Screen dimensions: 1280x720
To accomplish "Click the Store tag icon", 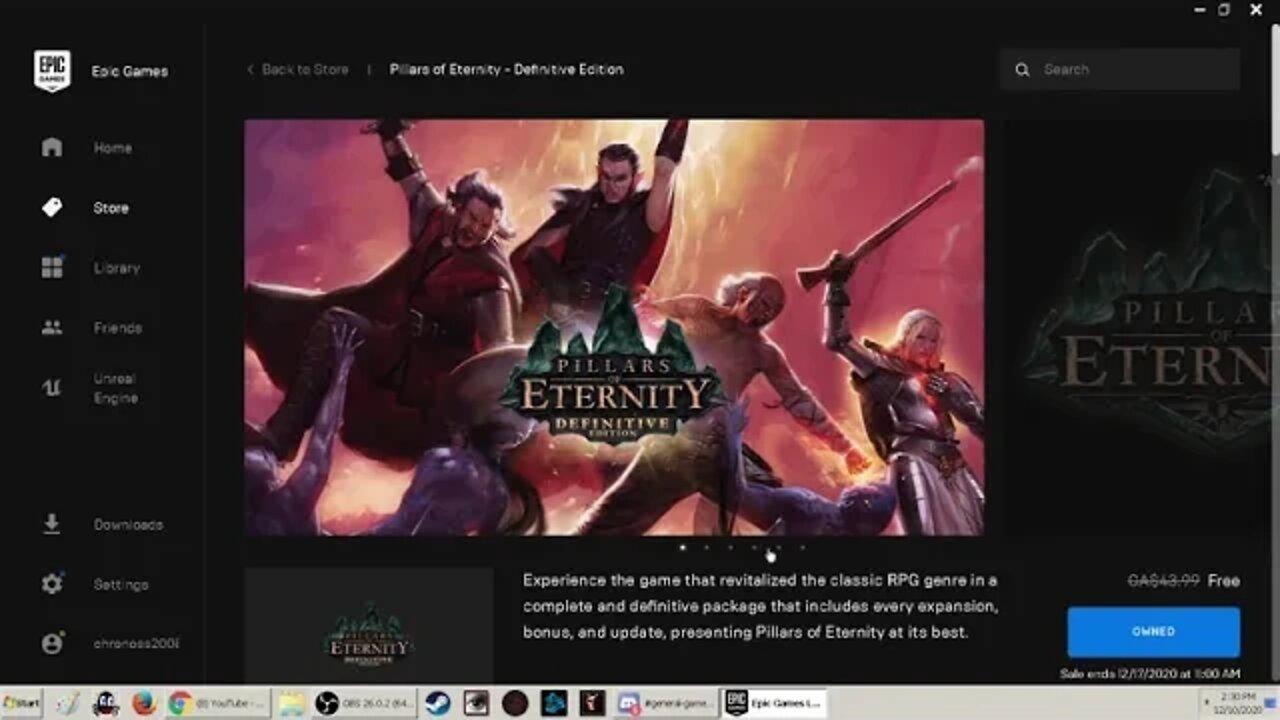I will 52,208.
